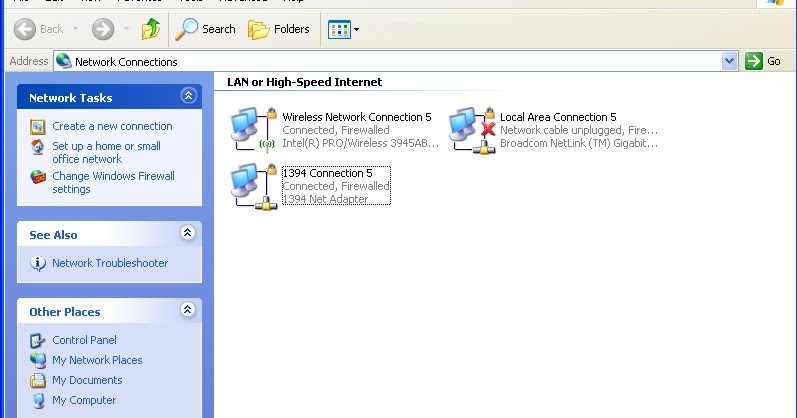Open the Network Troubleshooter link

(x=110, y=263)
